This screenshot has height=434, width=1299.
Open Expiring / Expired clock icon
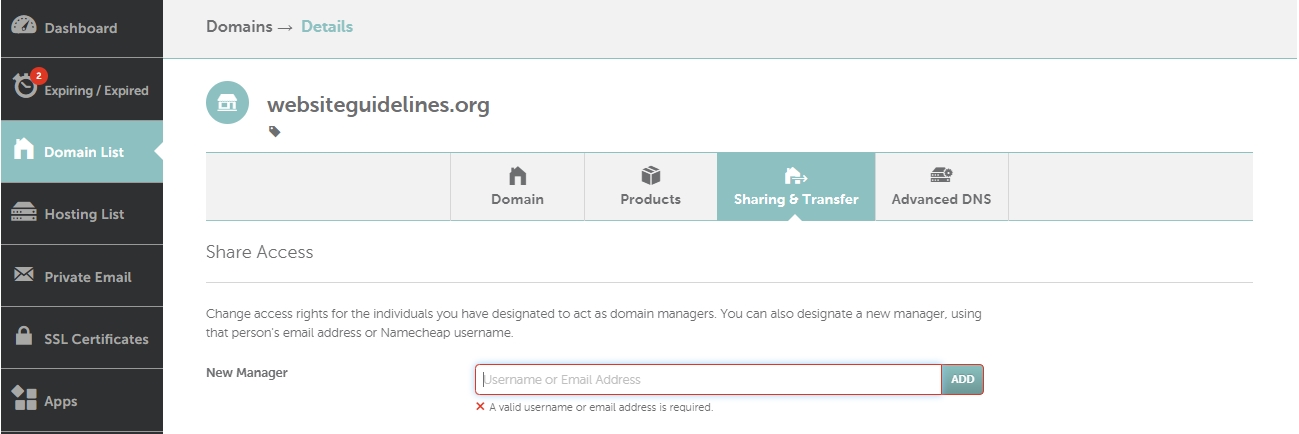click(x=24, y=88)
